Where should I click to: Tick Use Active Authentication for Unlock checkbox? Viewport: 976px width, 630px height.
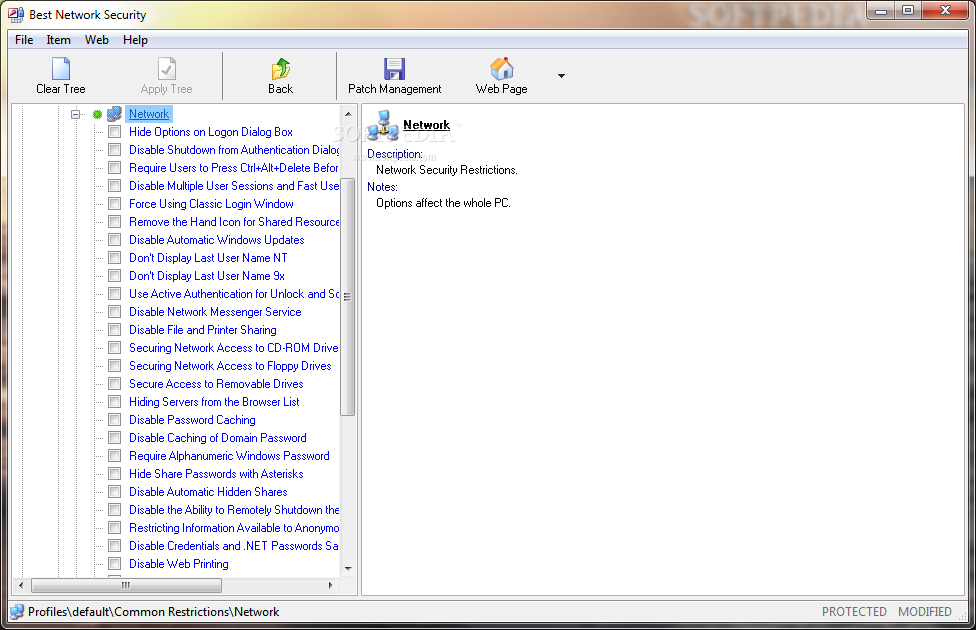coord(115,294)
